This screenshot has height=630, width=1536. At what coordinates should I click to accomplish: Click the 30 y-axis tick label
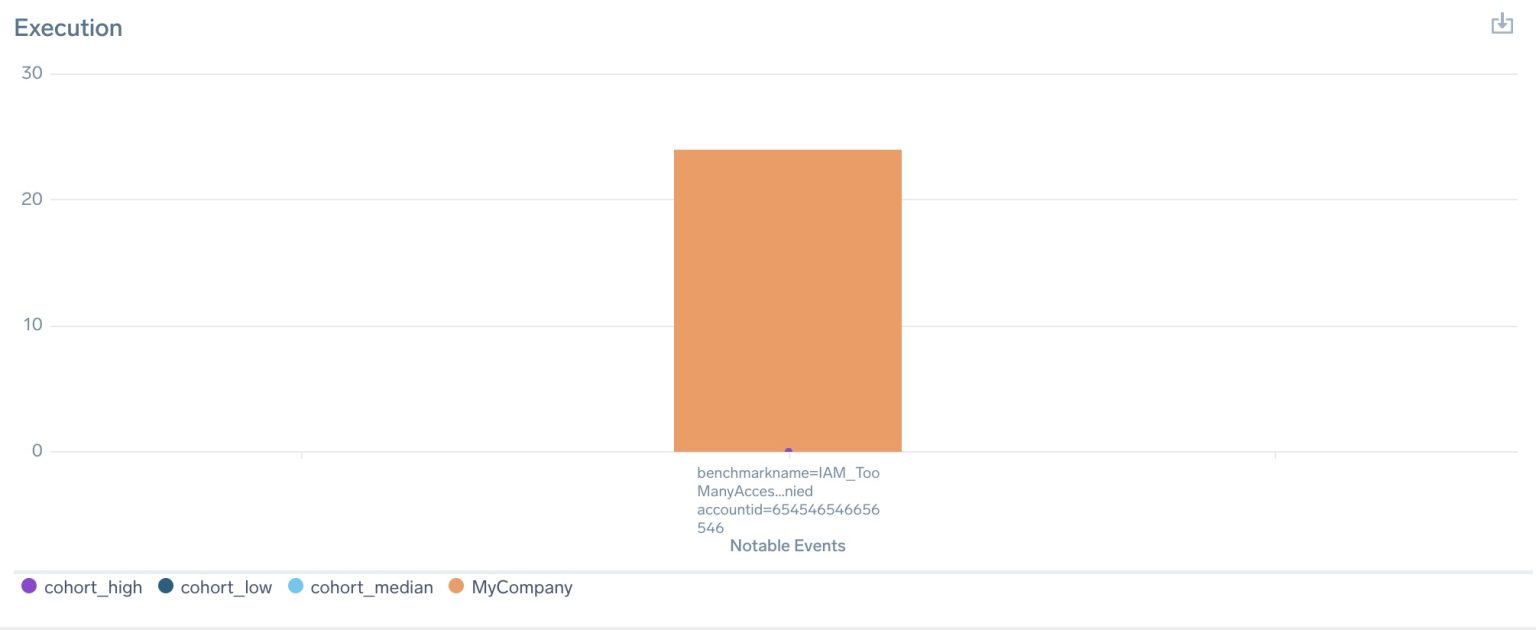tap(33, 73)
